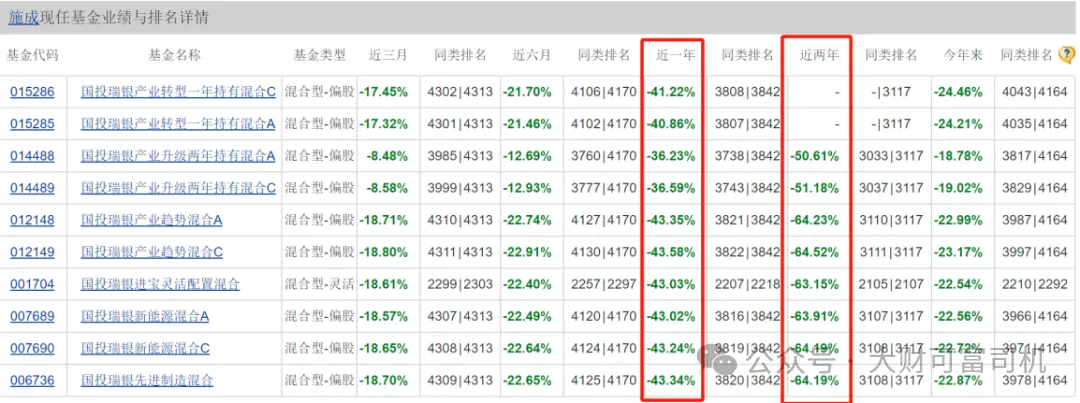Select the -17.45% three-month return cell
The image size is (1080, 403).
(x=386, y=92)
